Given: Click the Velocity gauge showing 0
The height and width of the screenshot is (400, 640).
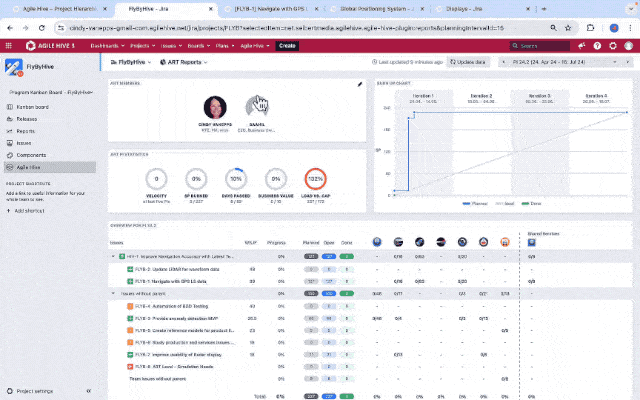Looking at the screenshot, I should point(156,179).
